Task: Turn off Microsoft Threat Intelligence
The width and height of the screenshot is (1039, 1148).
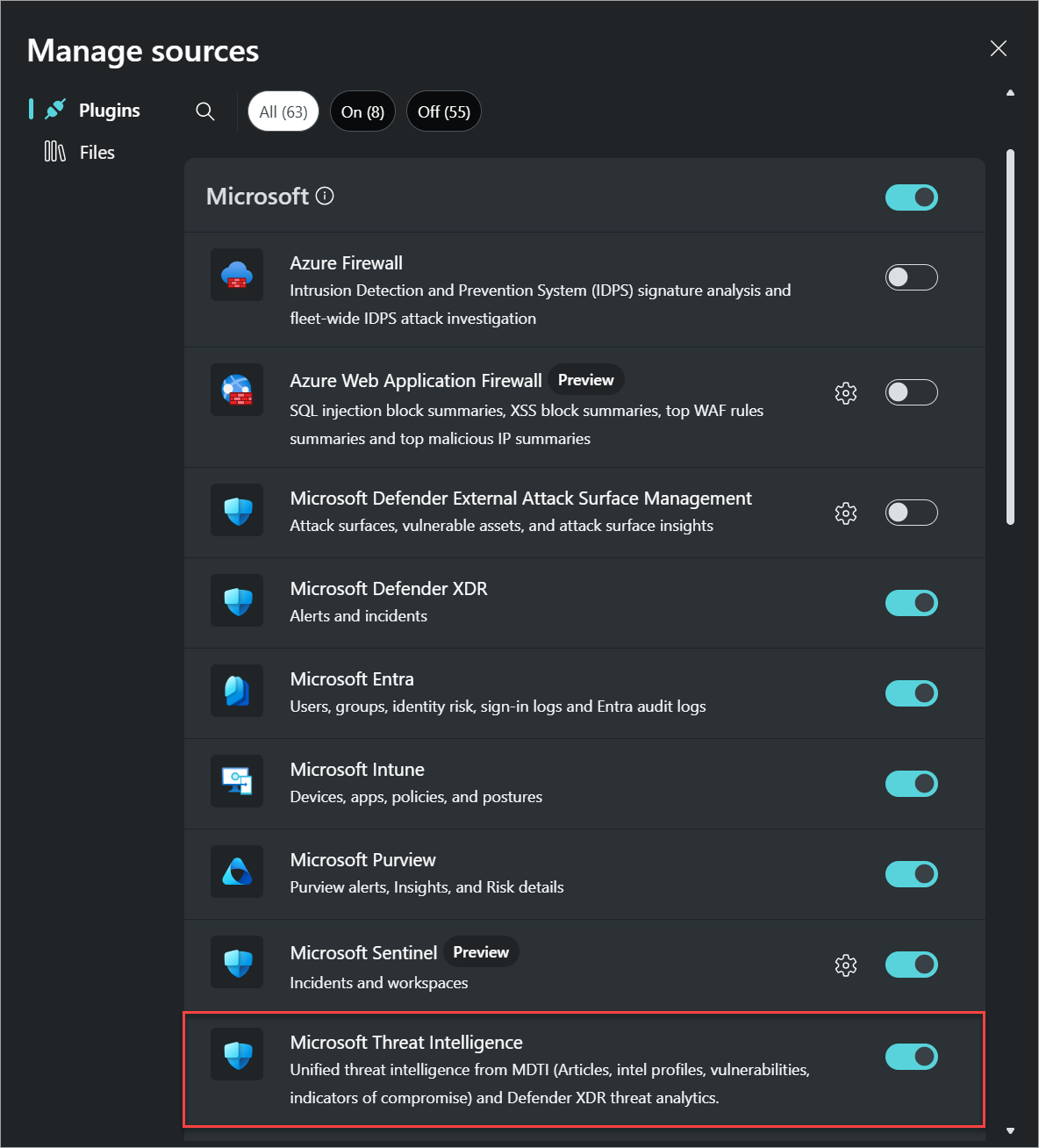Action: pyautogui.click(x=911, y=1057)
